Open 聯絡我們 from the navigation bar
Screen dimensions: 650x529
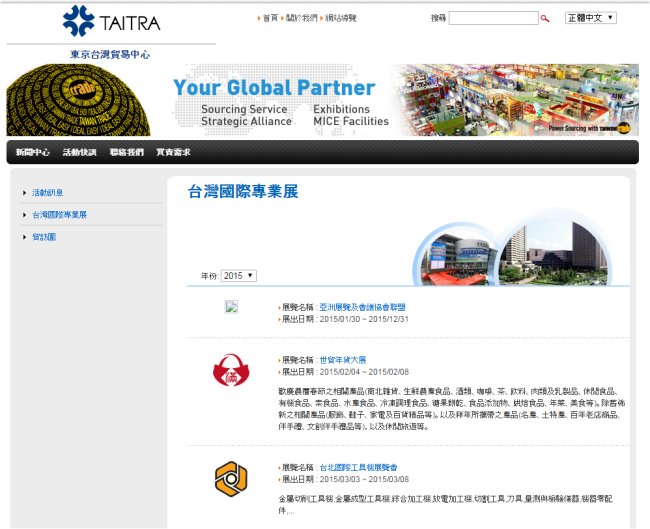126,152
